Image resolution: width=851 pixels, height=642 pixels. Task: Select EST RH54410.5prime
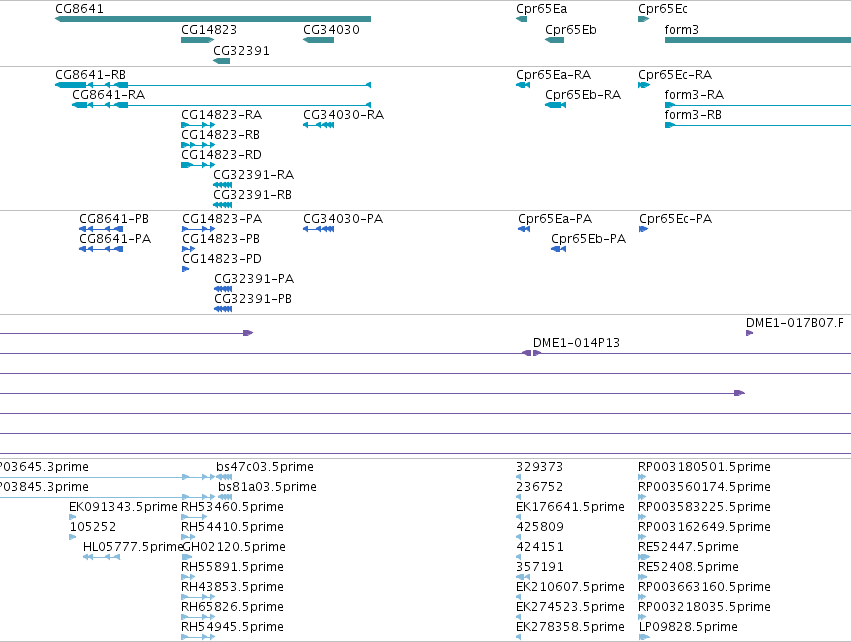tap(188, 537)
